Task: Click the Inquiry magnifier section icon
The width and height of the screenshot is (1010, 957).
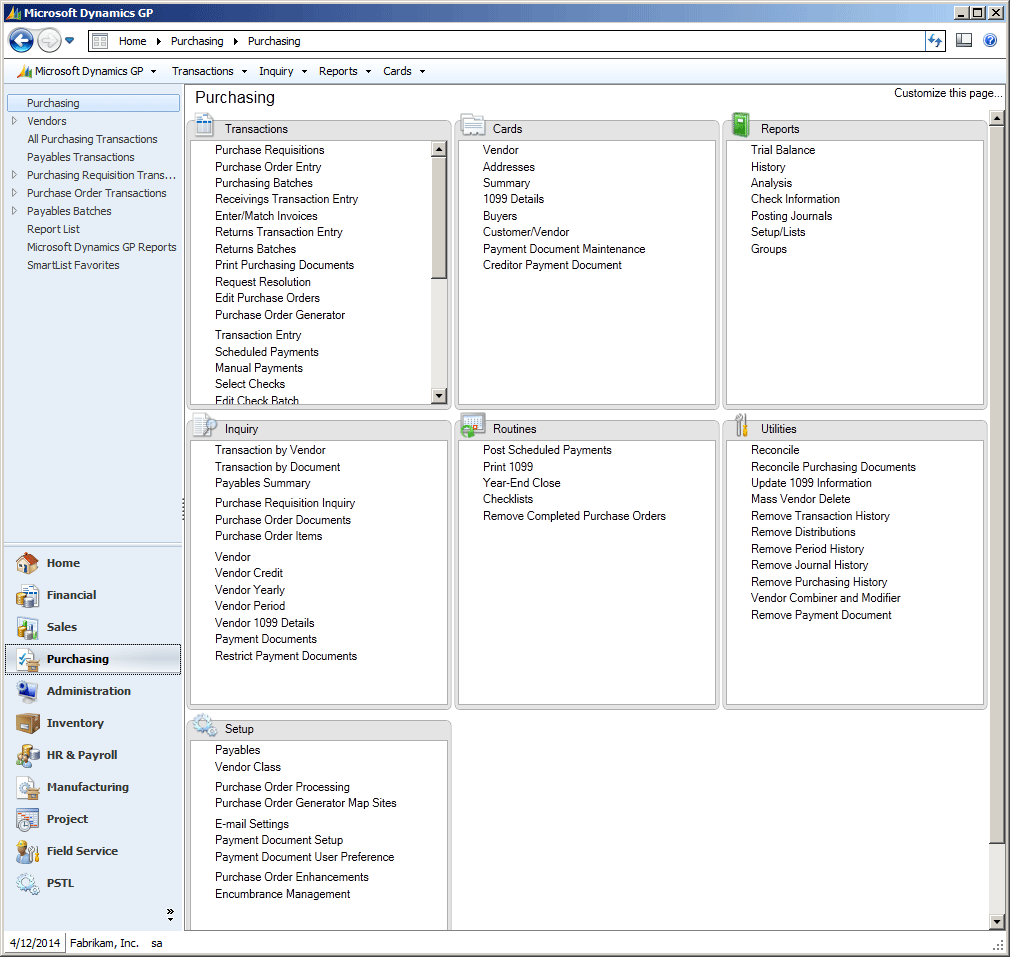Action: pyautogui.click(x=205, y=425)
